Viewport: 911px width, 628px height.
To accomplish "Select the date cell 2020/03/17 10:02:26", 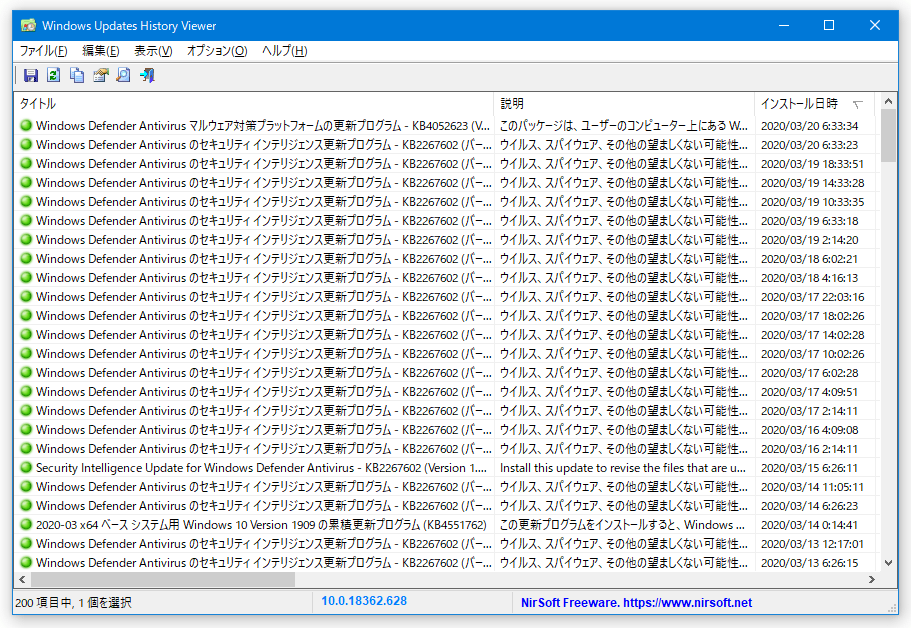I will pyautogui.click(x=812, y=354).
